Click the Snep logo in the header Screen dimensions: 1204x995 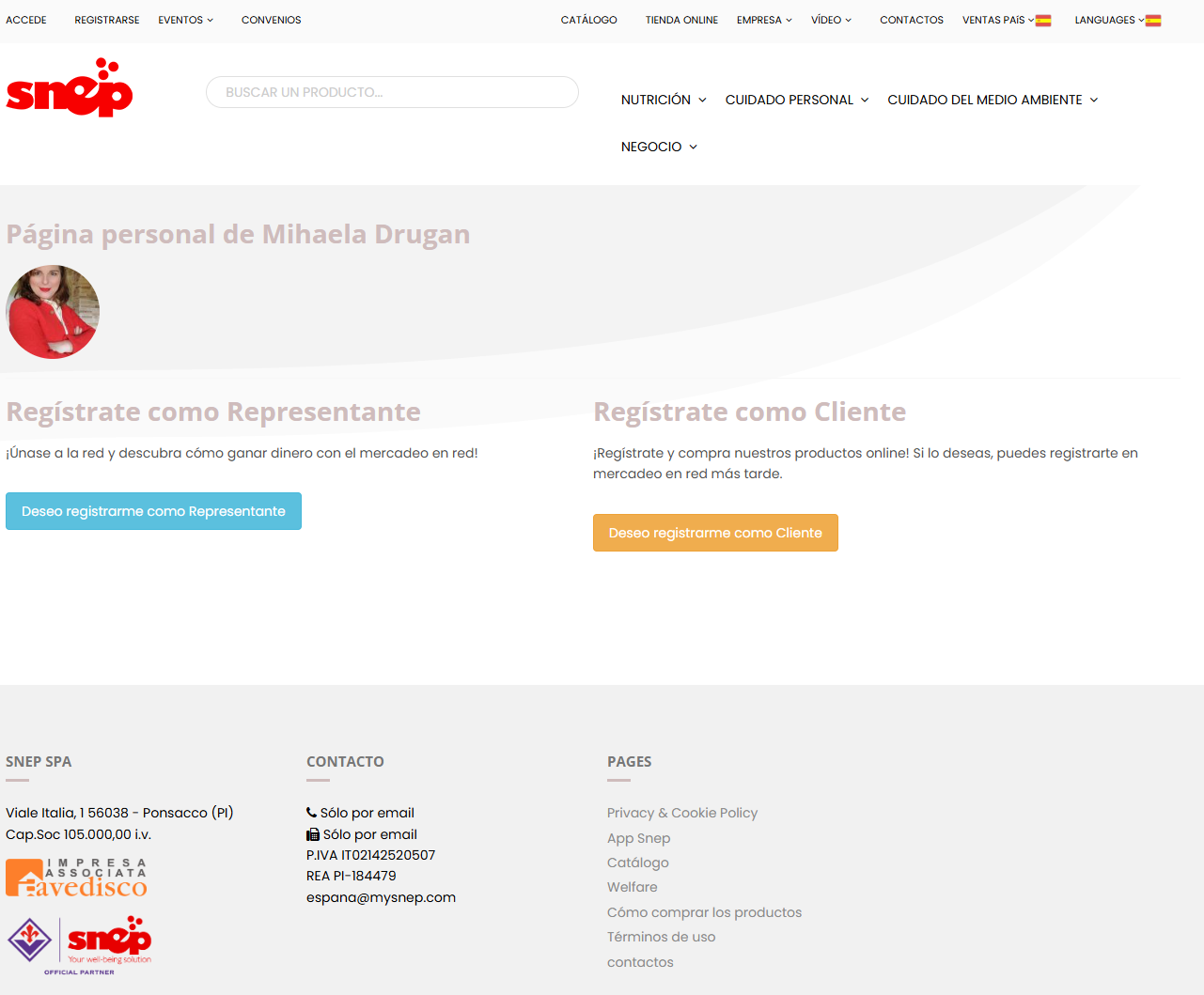70,87
